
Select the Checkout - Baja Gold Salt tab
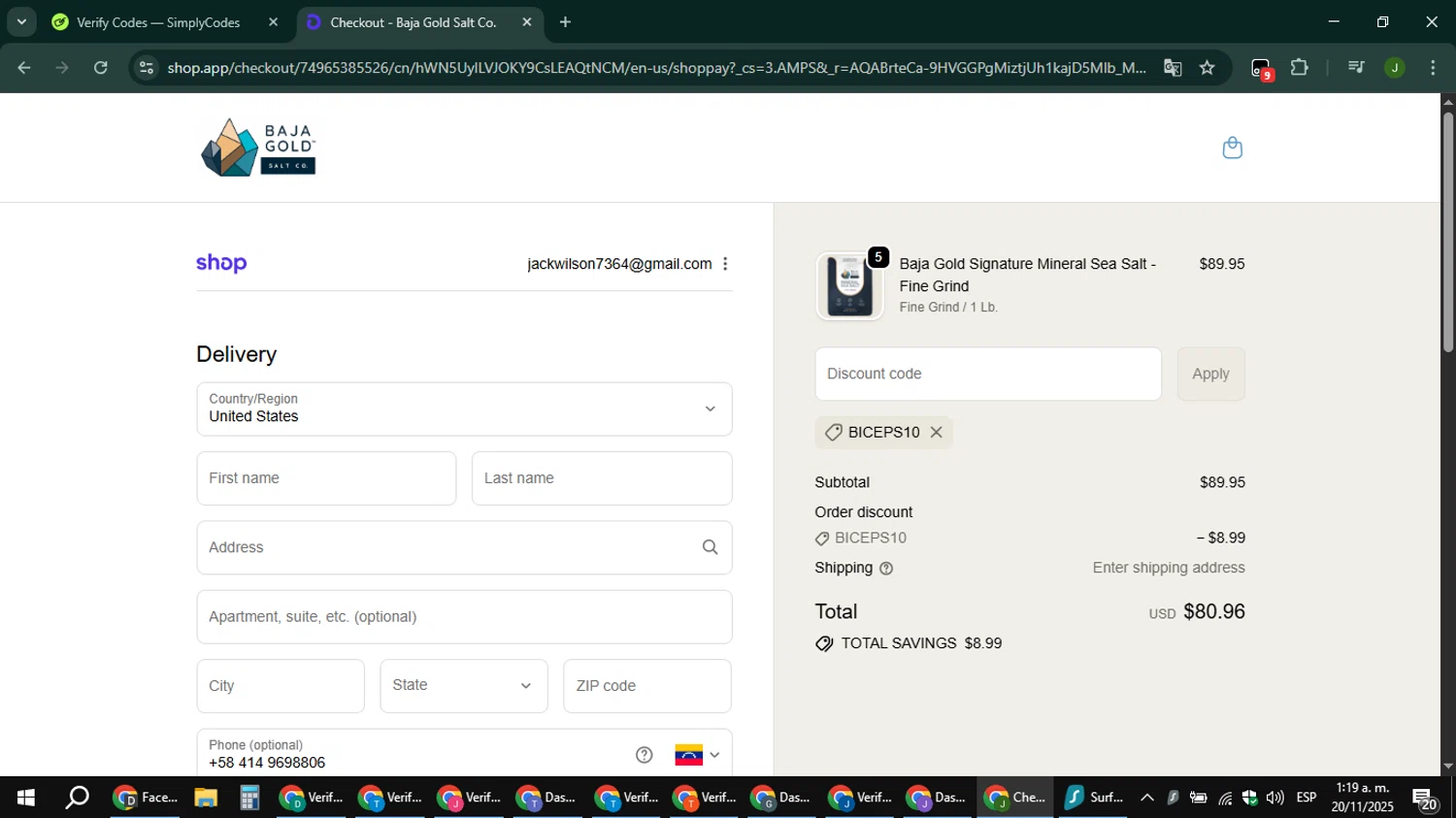412,22
